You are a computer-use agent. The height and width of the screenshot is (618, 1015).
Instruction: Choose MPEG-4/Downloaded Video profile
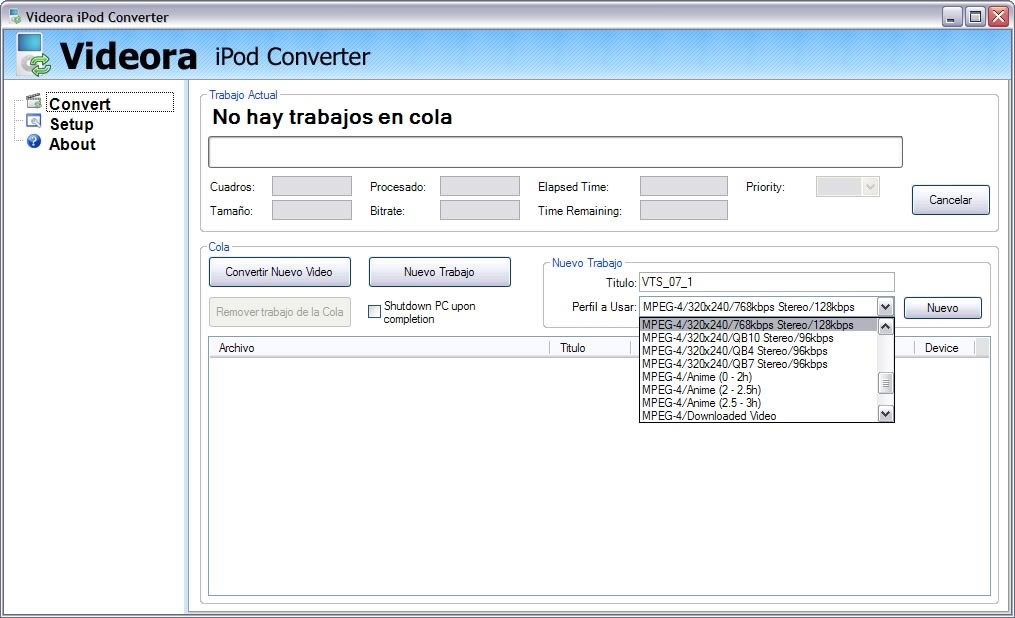[758, 415]
